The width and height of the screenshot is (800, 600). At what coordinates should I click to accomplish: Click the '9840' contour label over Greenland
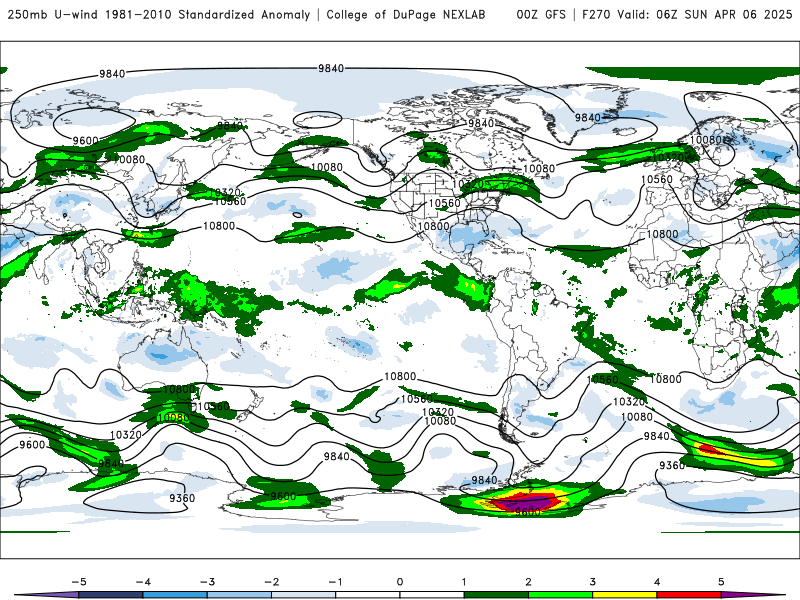588,118
